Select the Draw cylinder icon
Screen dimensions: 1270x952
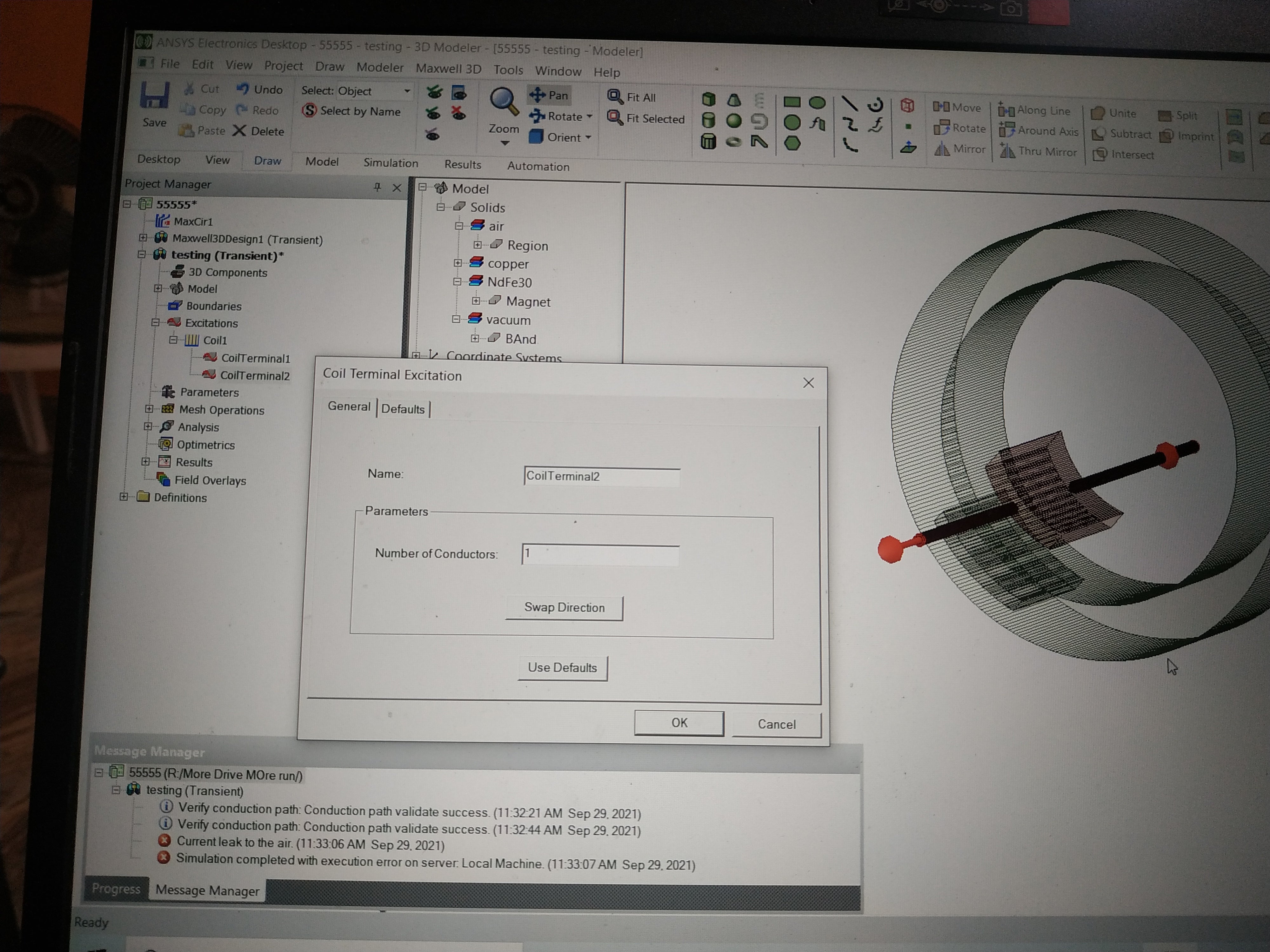[x=708, y=121]
